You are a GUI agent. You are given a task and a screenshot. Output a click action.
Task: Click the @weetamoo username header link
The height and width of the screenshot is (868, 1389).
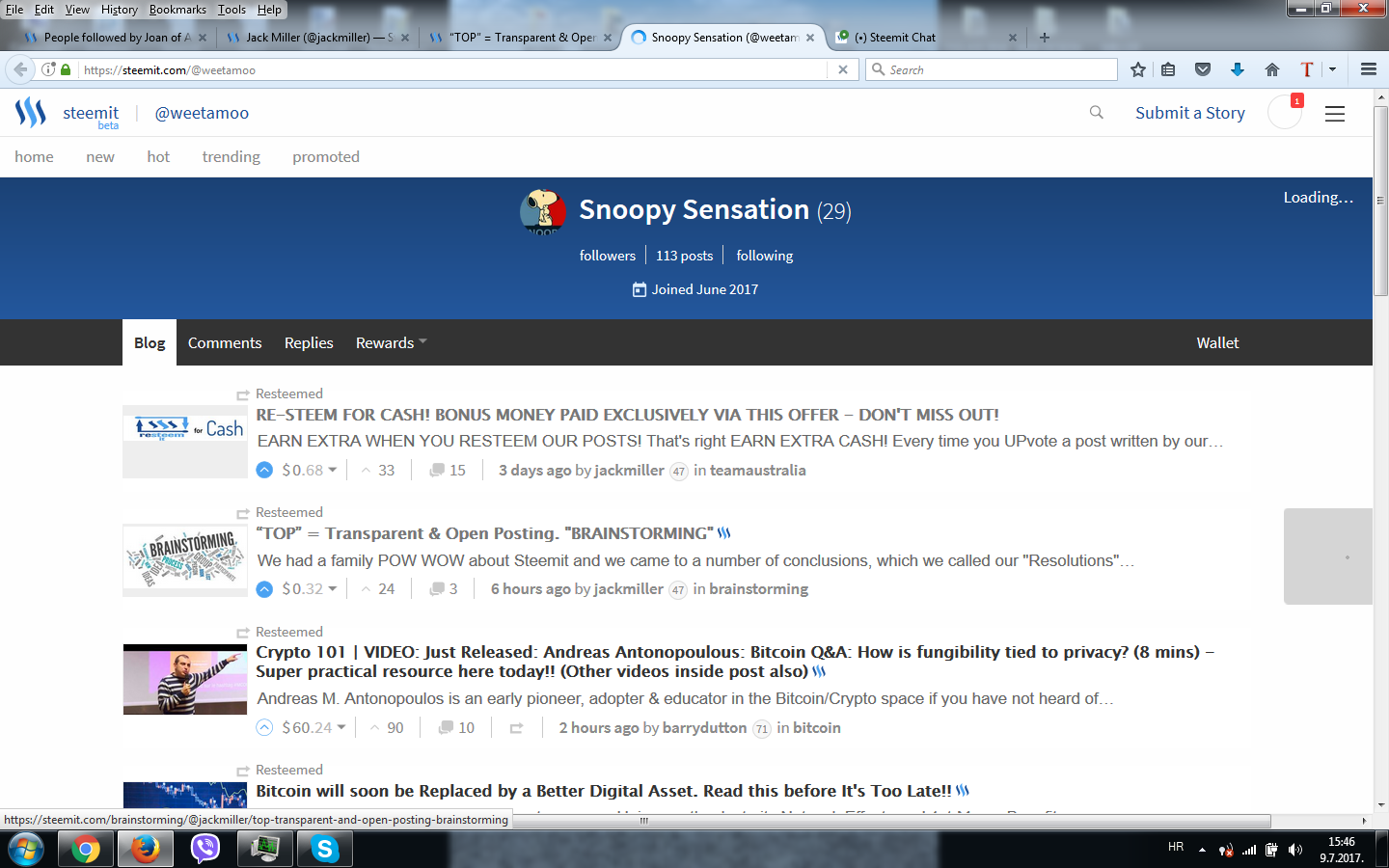202,113
